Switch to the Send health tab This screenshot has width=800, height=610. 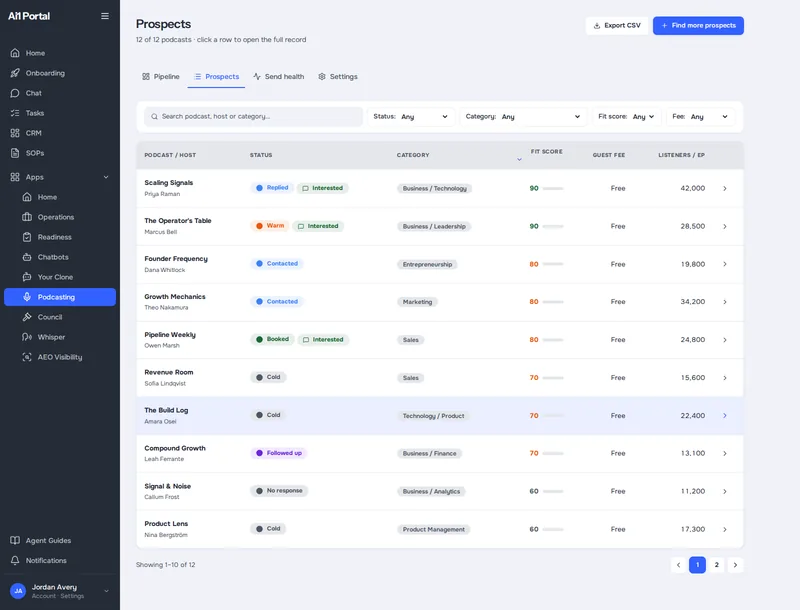coord(279,77)
